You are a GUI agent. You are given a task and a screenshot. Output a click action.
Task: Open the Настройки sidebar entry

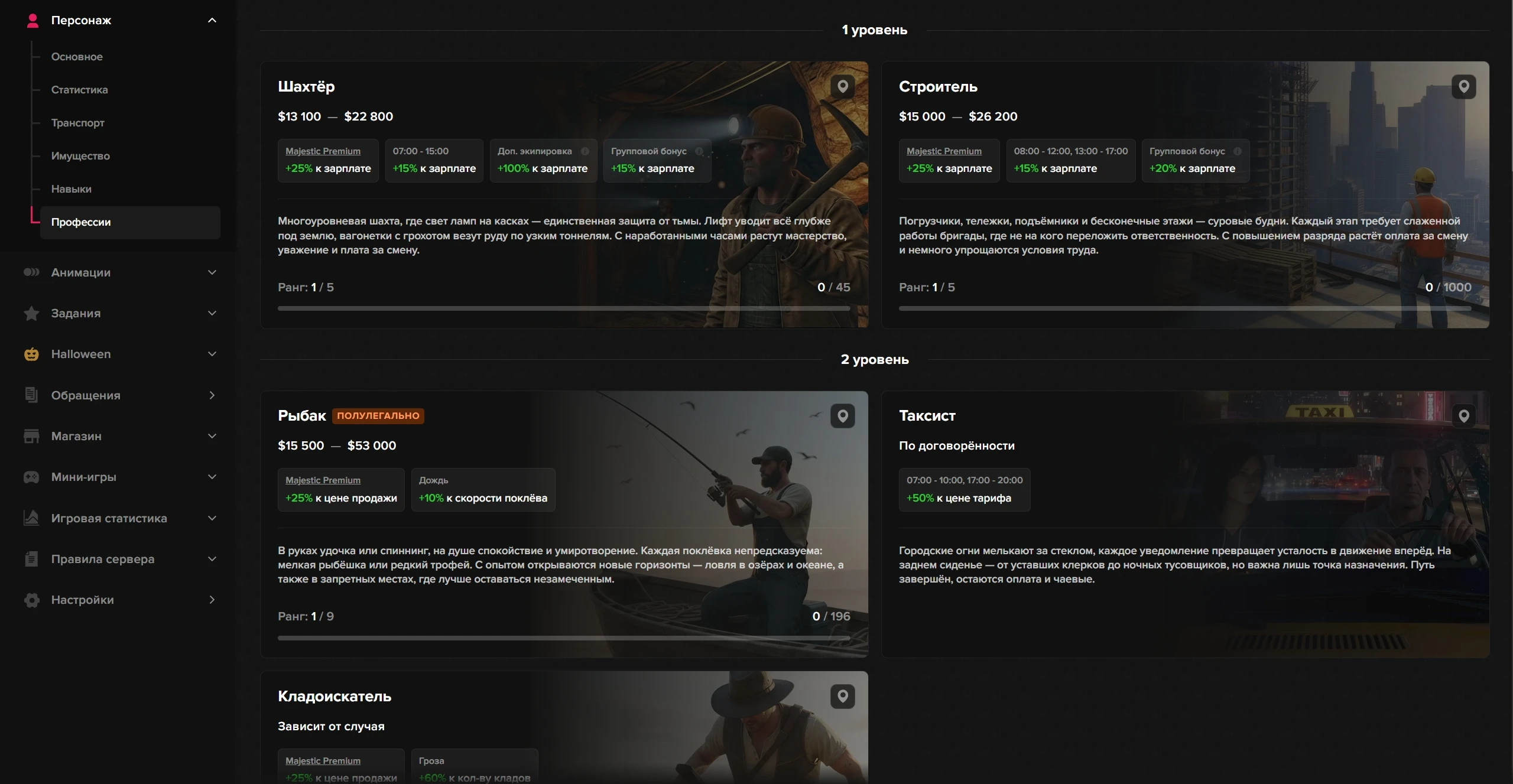click(82, 600)
